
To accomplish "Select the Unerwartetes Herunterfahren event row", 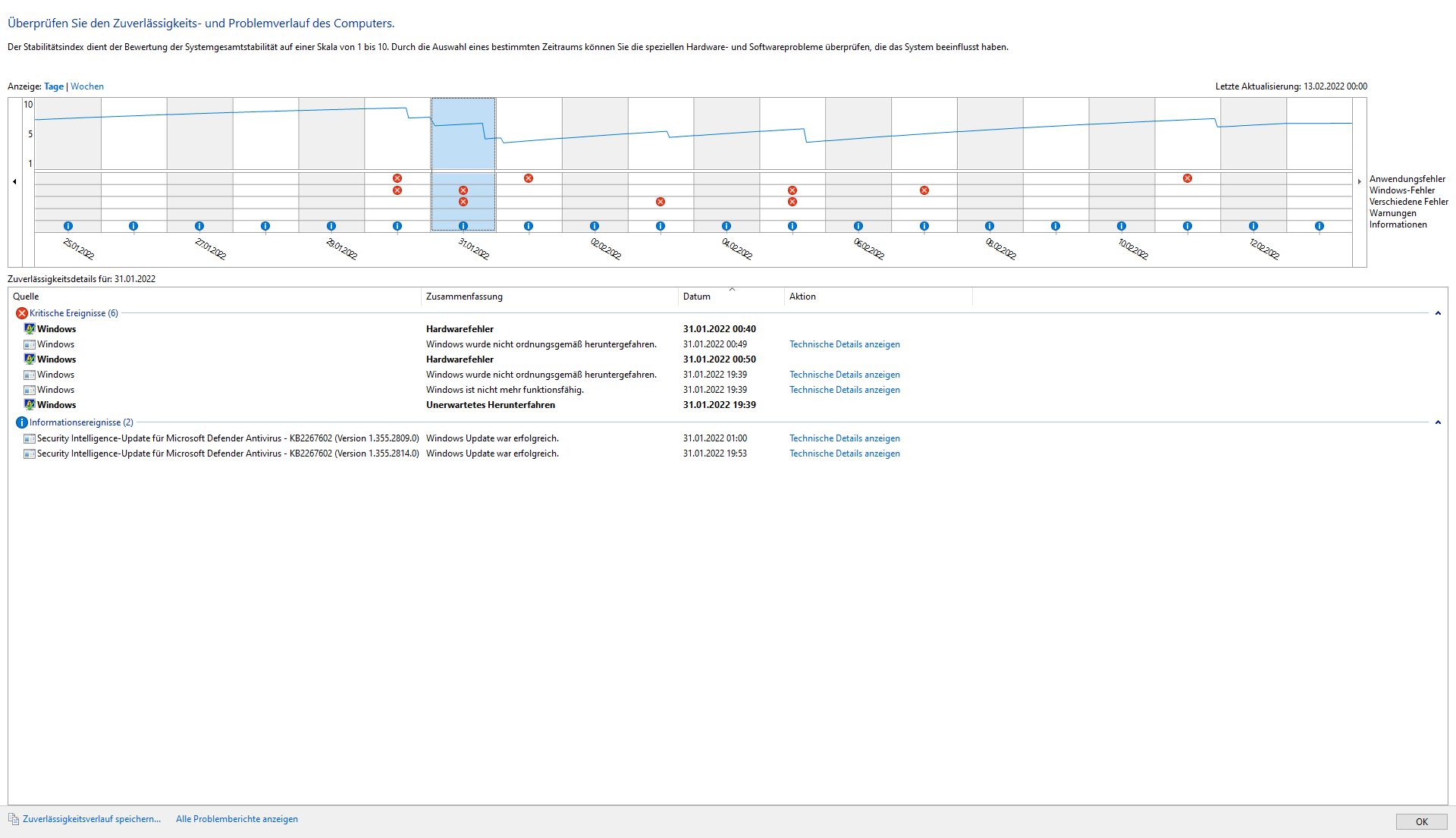I will (491, 405).
